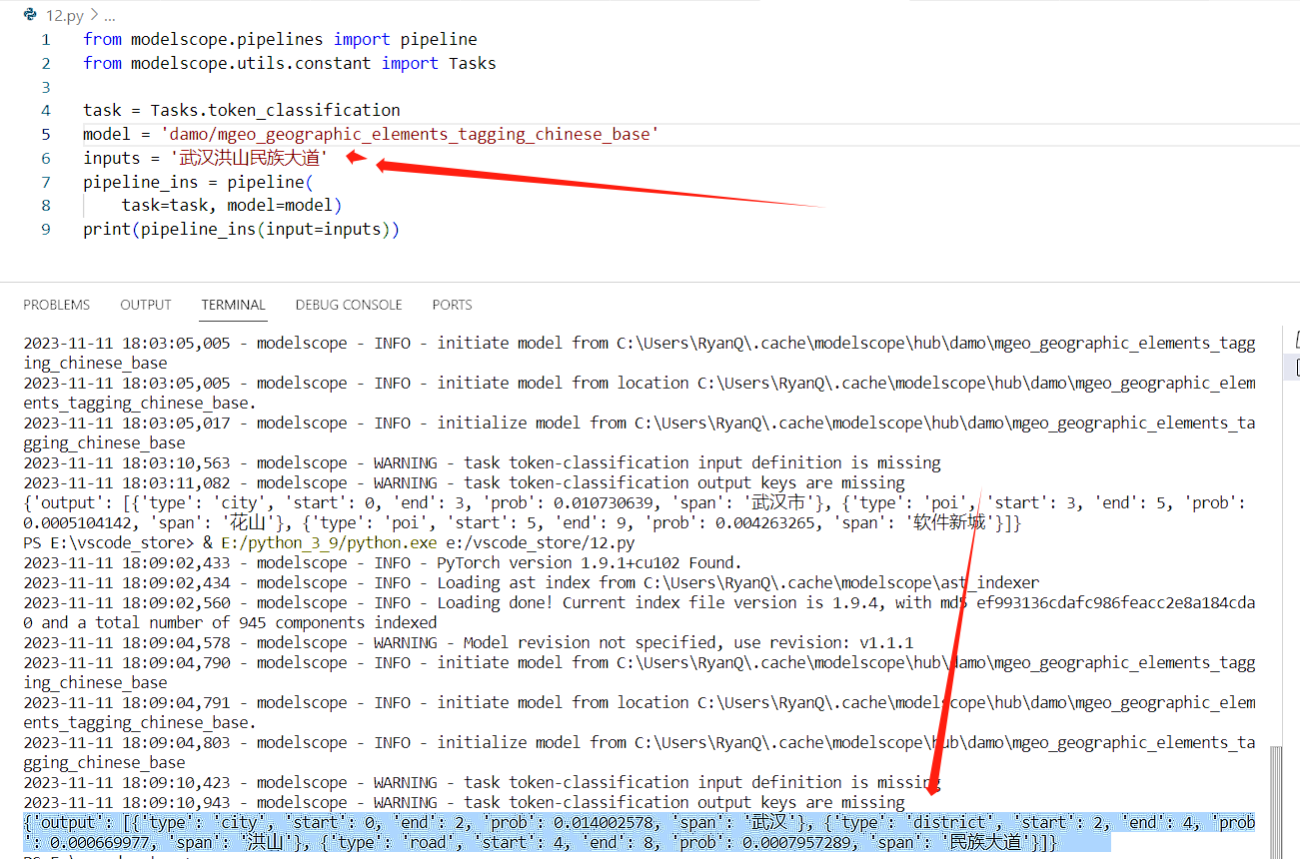Click the 'Model revision not specified' warning line

coord(468,643)
